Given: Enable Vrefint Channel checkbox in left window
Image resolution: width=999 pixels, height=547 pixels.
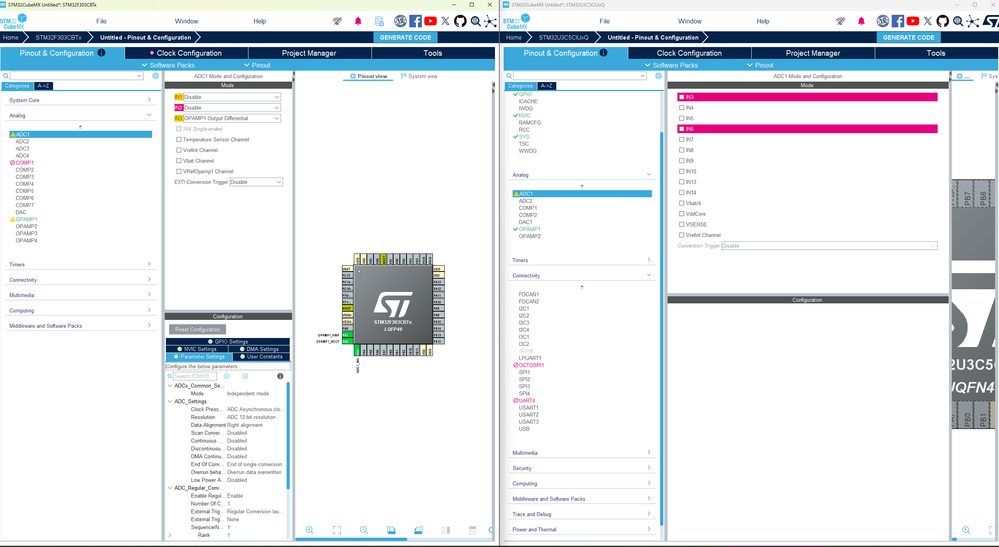Looking at the screenshot, I should (179, 150).
